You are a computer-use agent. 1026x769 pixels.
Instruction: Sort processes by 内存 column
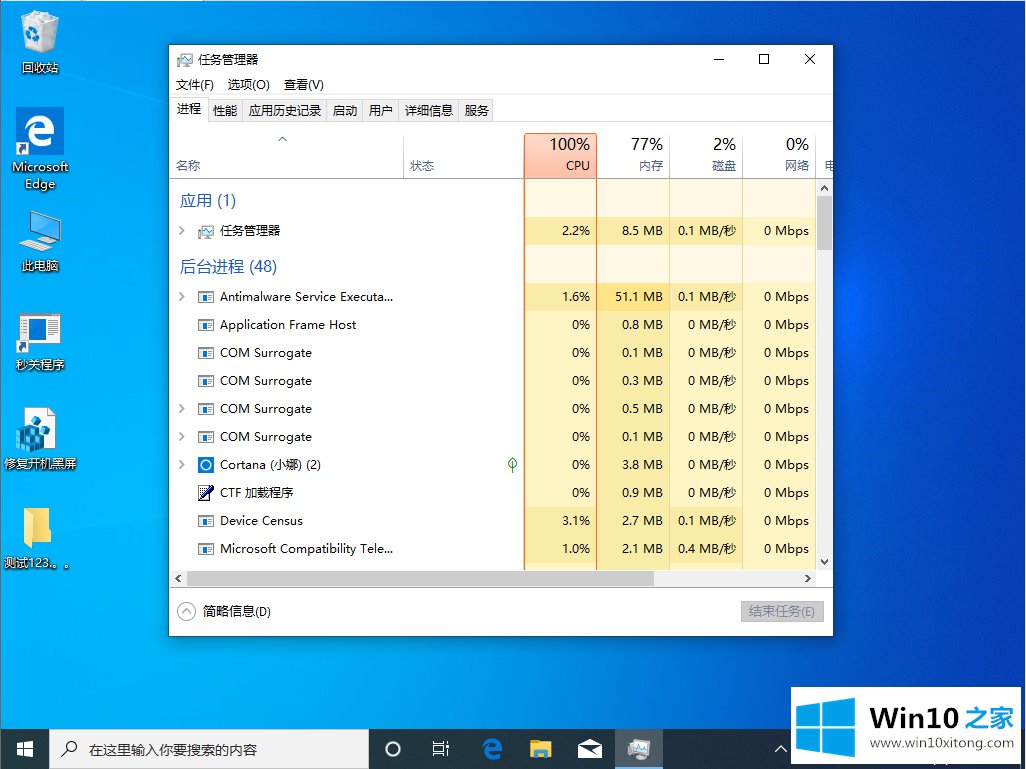(633, 155)
